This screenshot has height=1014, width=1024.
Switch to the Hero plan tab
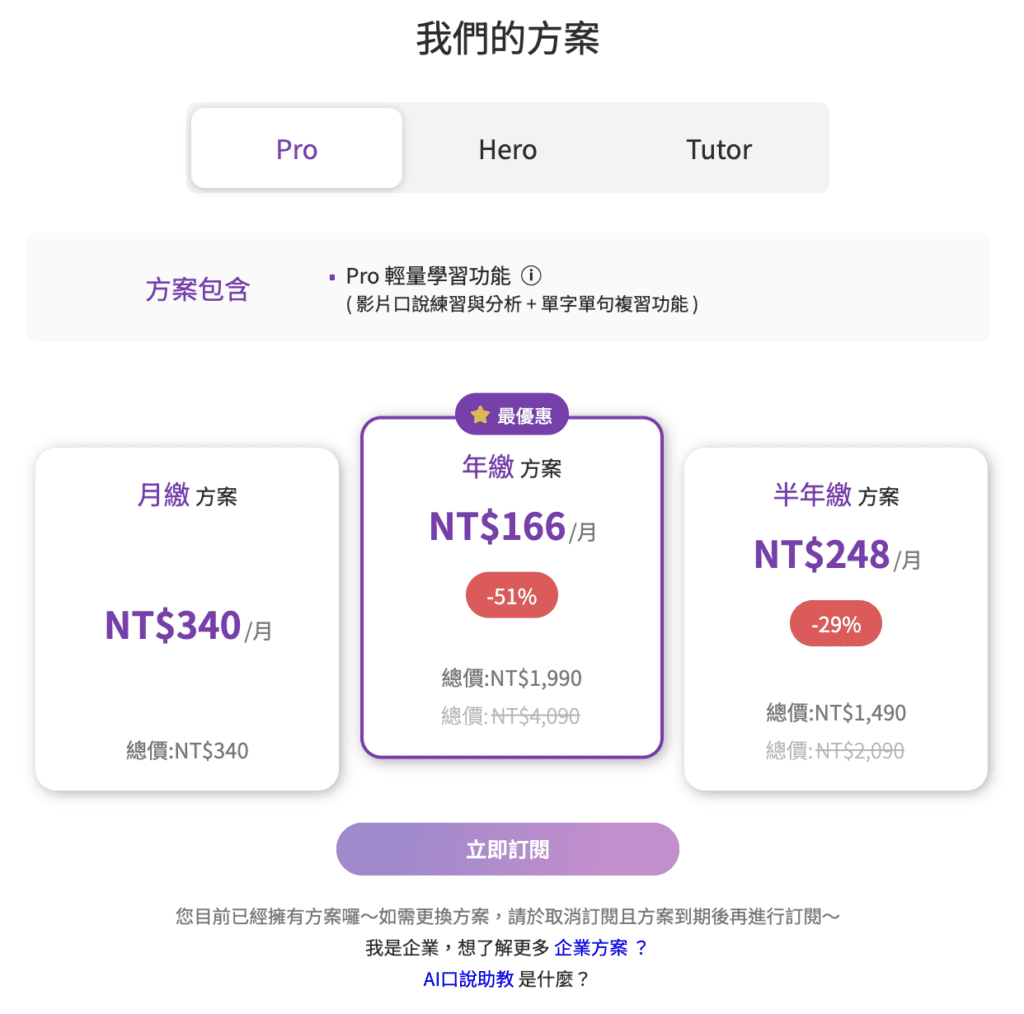tap(507, 150)
